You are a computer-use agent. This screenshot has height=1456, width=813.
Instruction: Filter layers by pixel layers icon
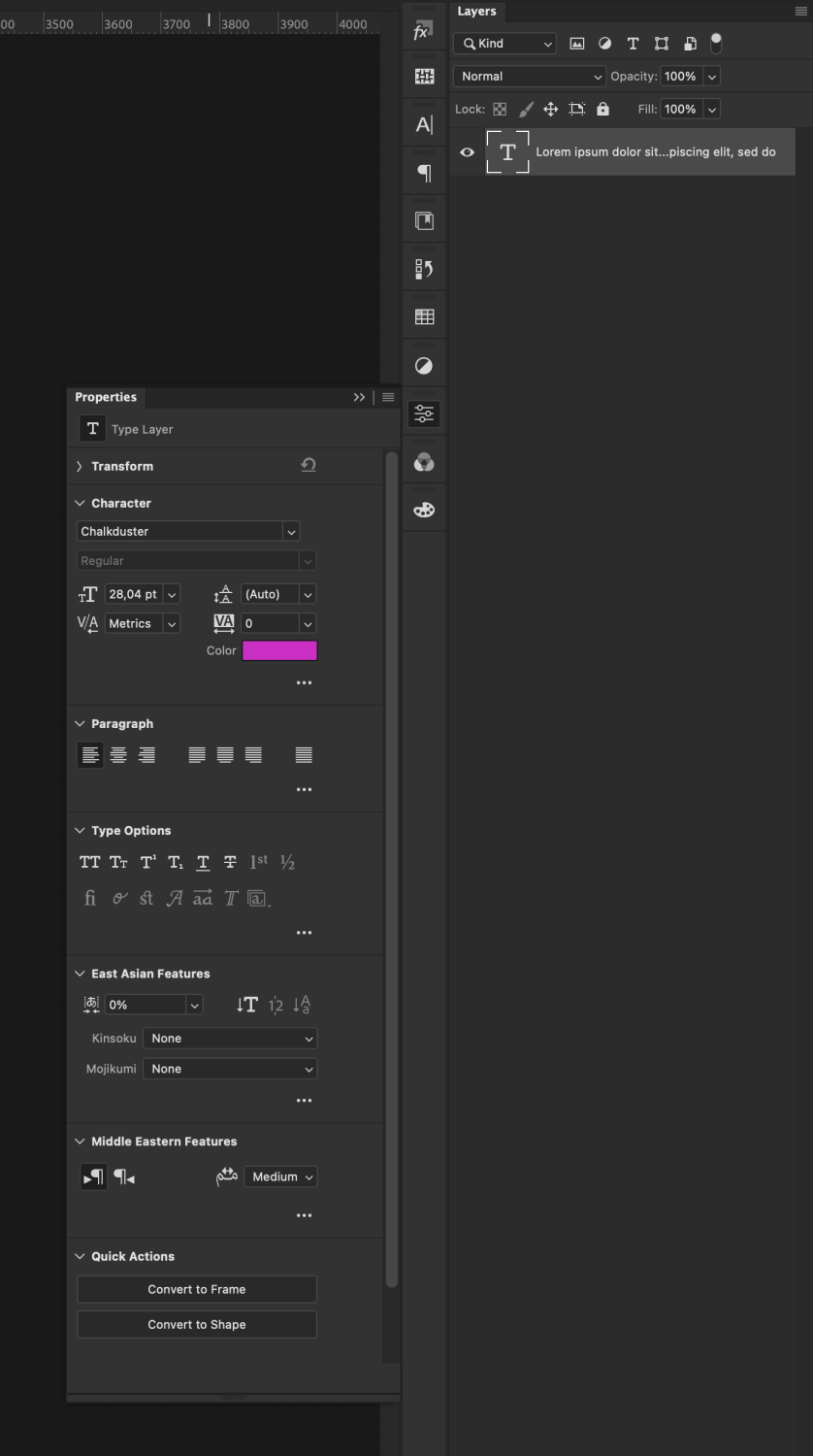coord(577,44)
